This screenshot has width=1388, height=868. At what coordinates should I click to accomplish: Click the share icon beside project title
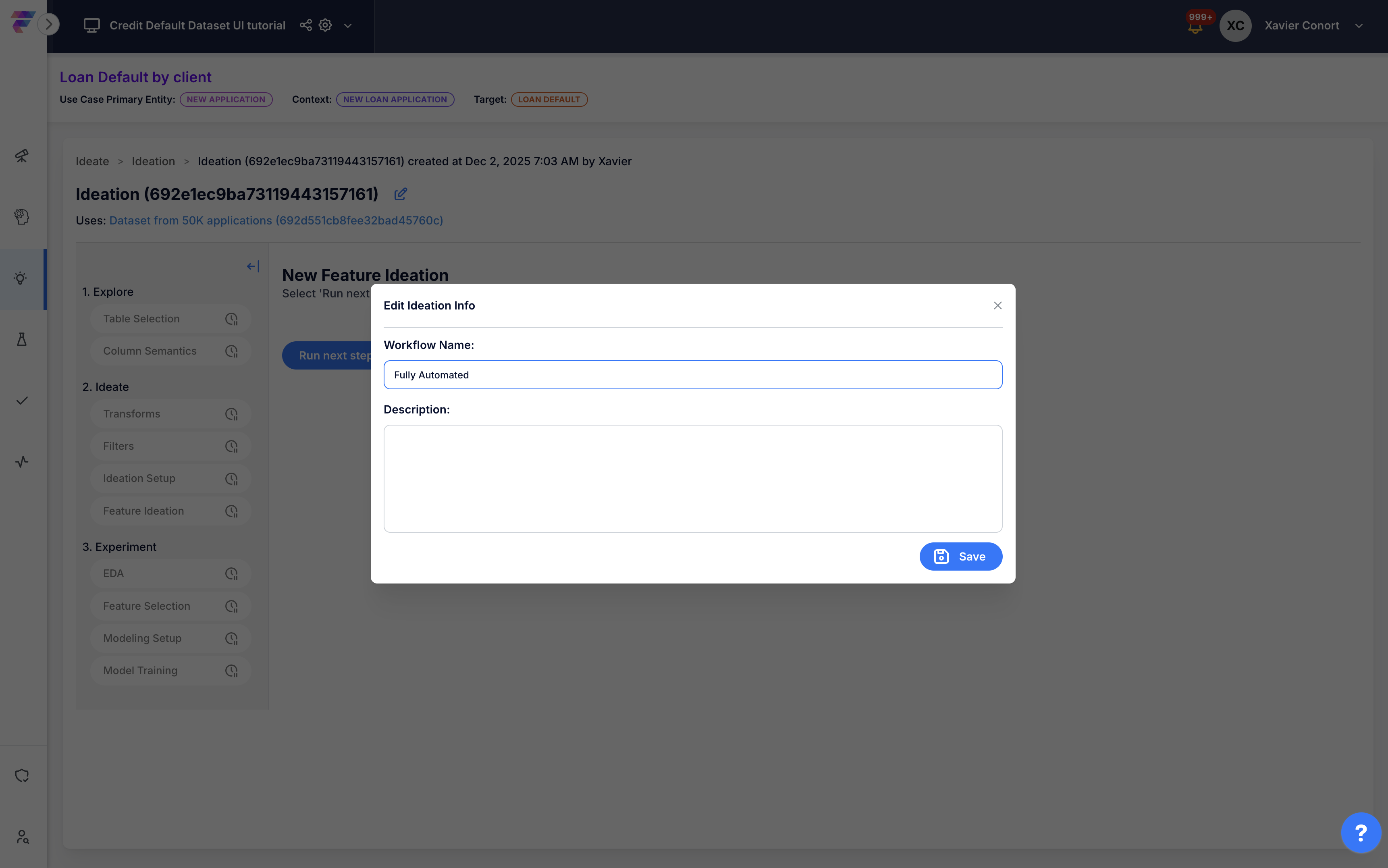click(306, 25)
